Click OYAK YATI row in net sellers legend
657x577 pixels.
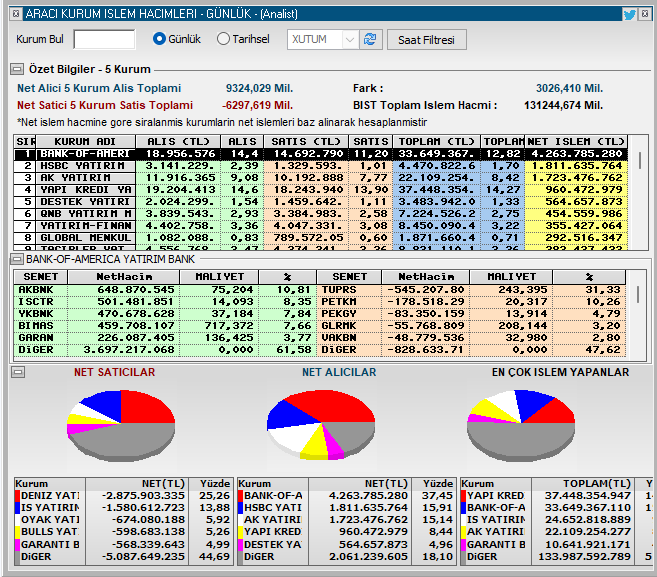(x=123, y=520)
